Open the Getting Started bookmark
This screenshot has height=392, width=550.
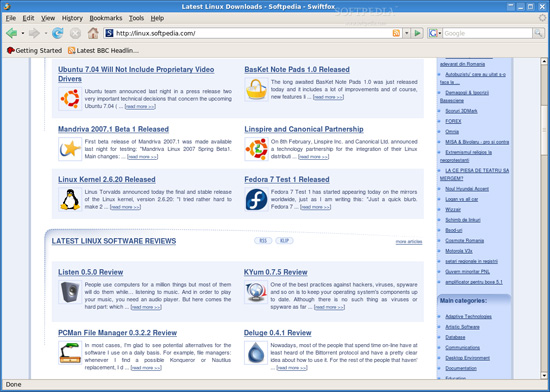pos(34,50)
